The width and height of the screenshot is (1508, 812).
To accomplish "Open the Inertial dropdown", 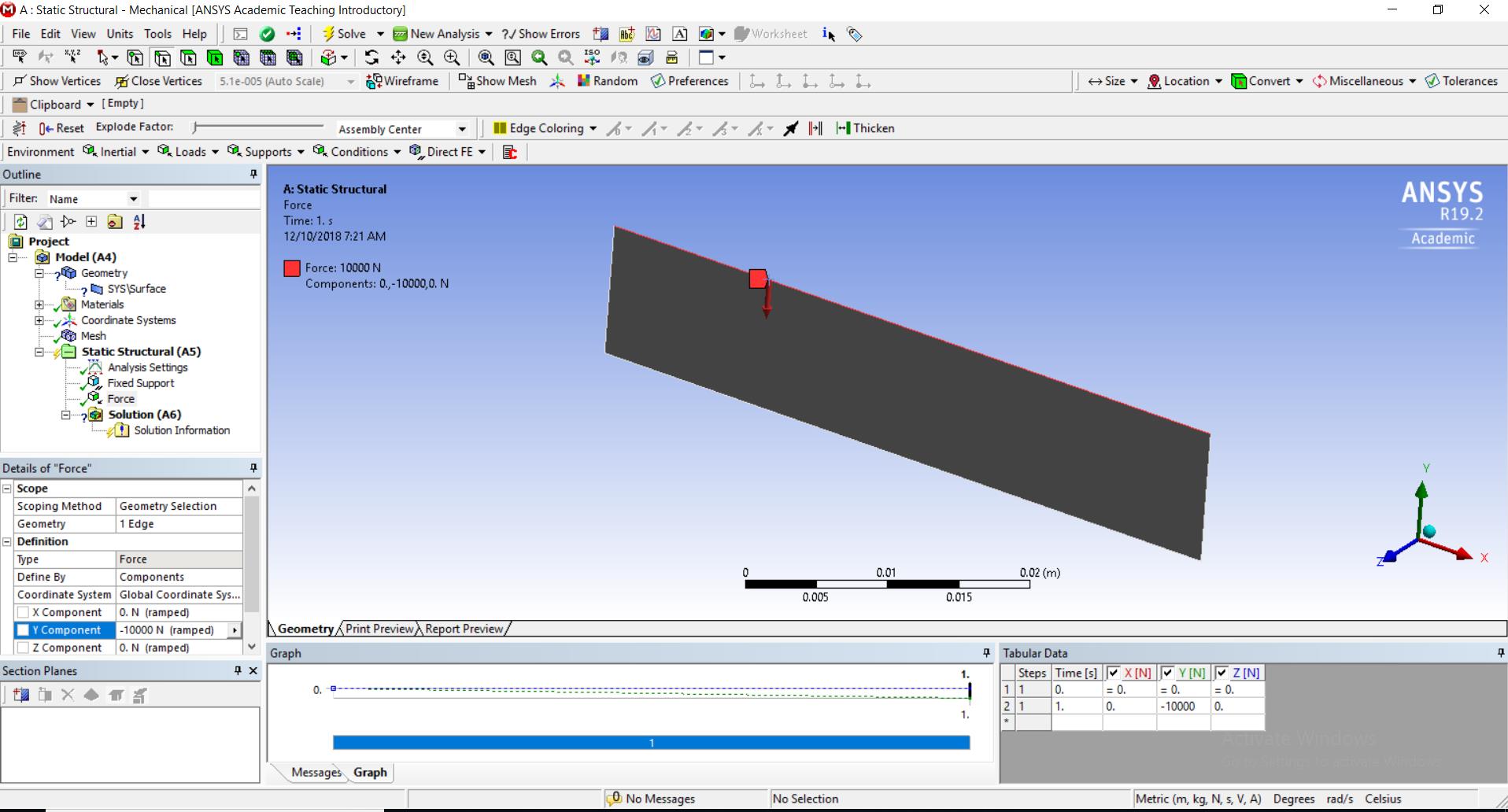I will point(116,152).
